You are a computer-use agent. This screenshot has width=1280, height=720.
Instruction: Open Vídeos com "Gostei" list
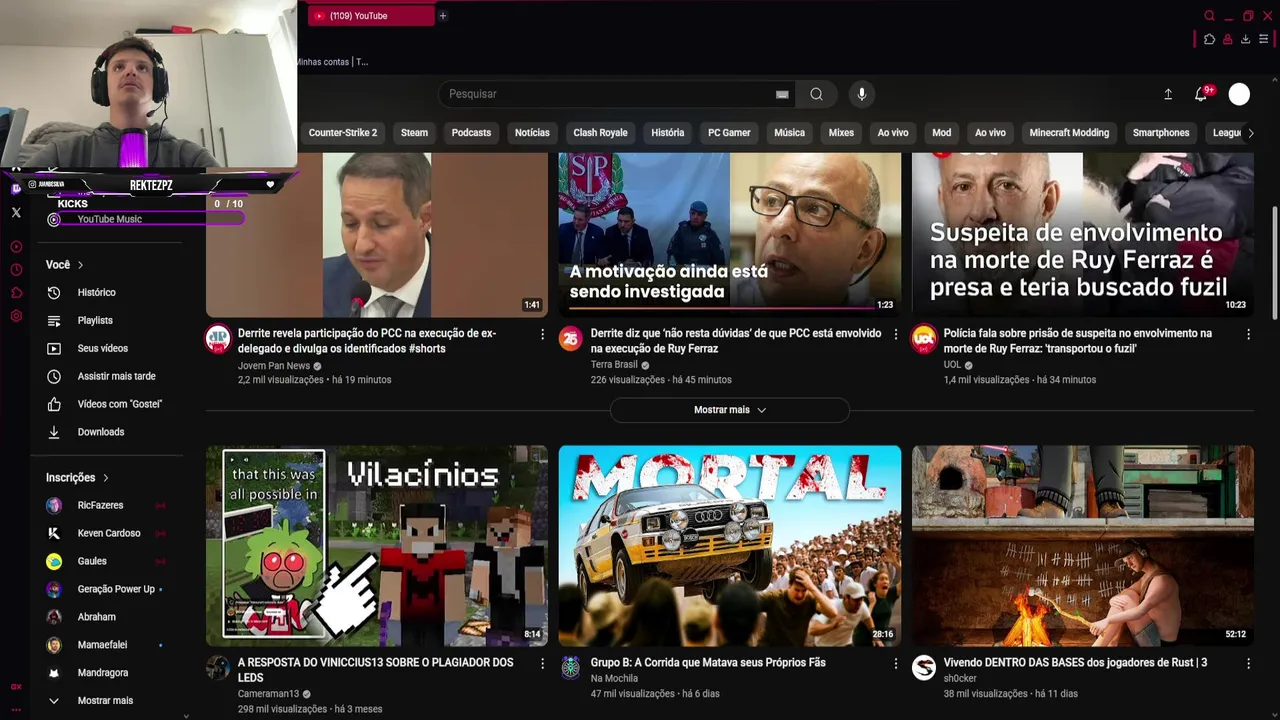pos(119,405)
